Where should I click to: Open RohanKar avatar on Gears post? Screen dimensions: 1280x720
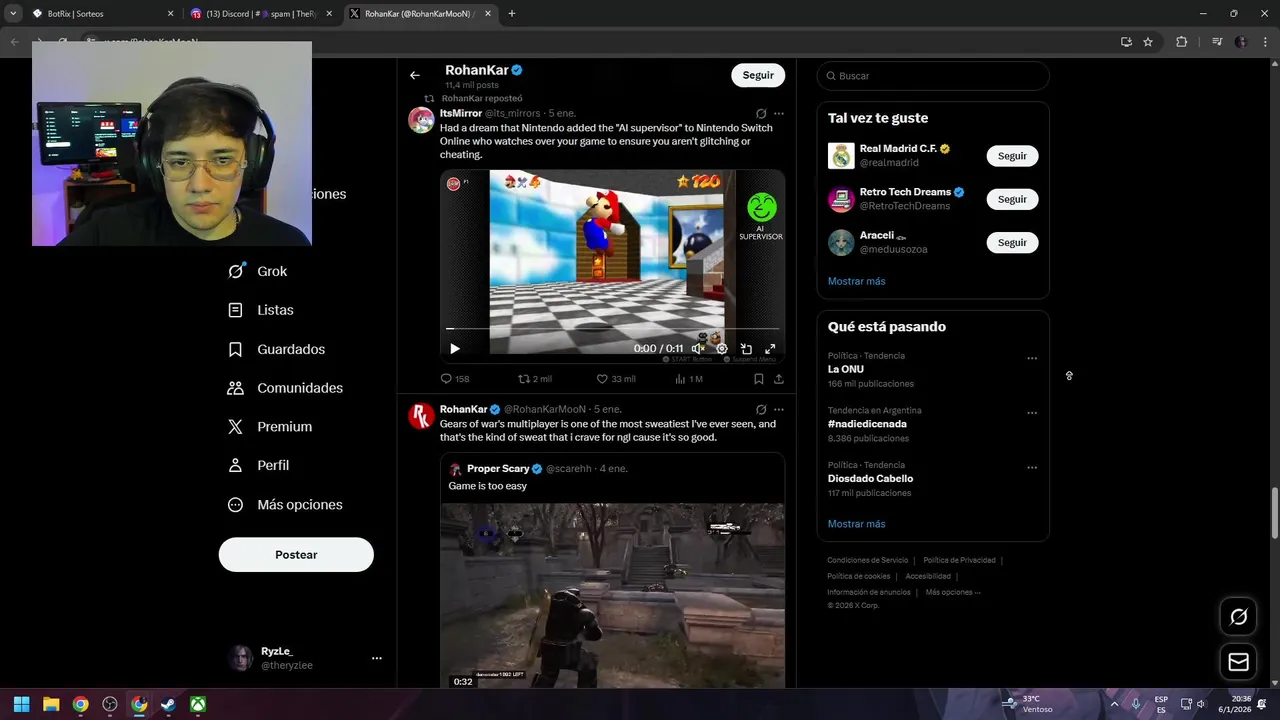(421, 416)
